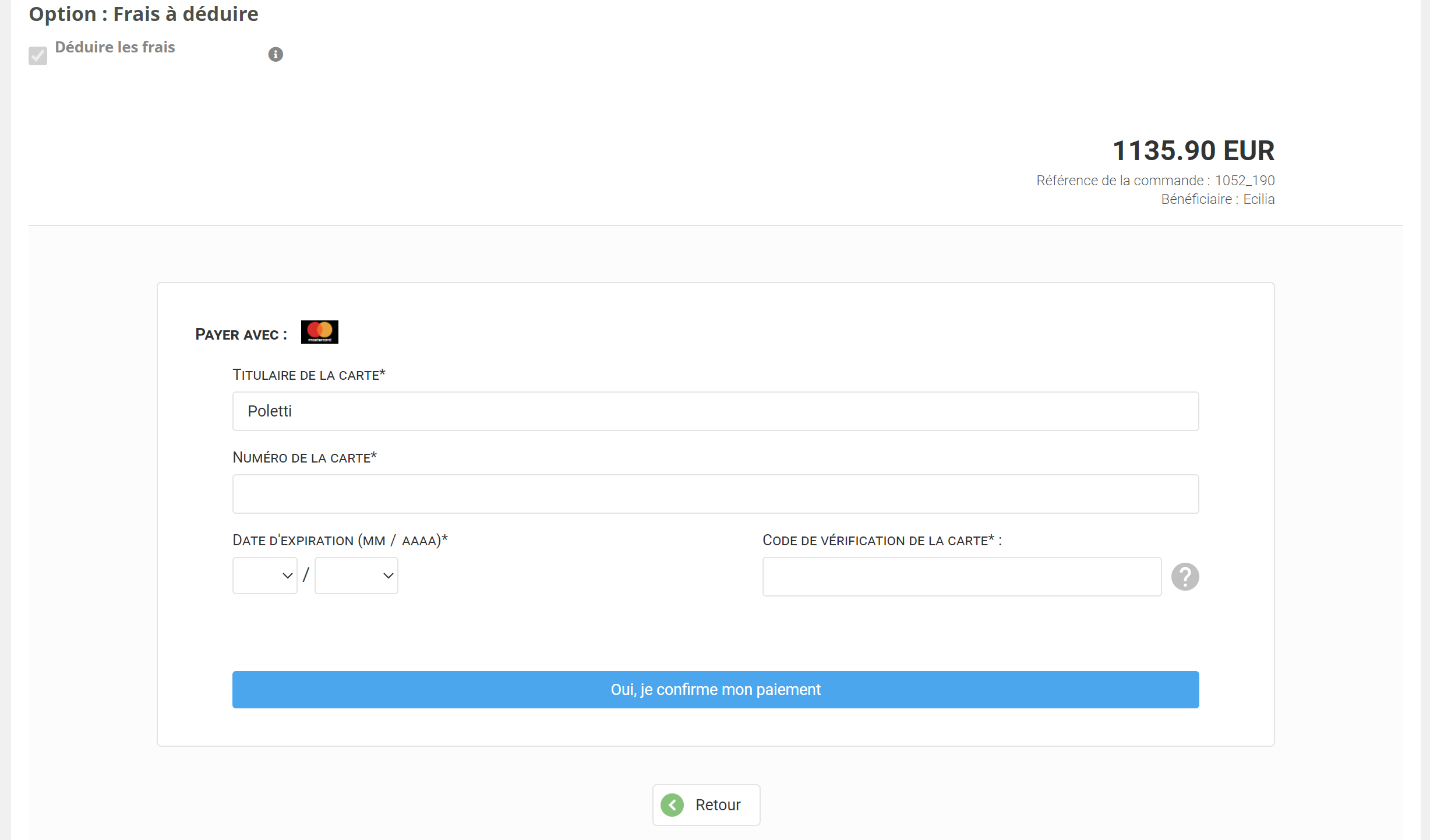
Task: Focus the Numéro de la carte field
Action: [715, 494]
